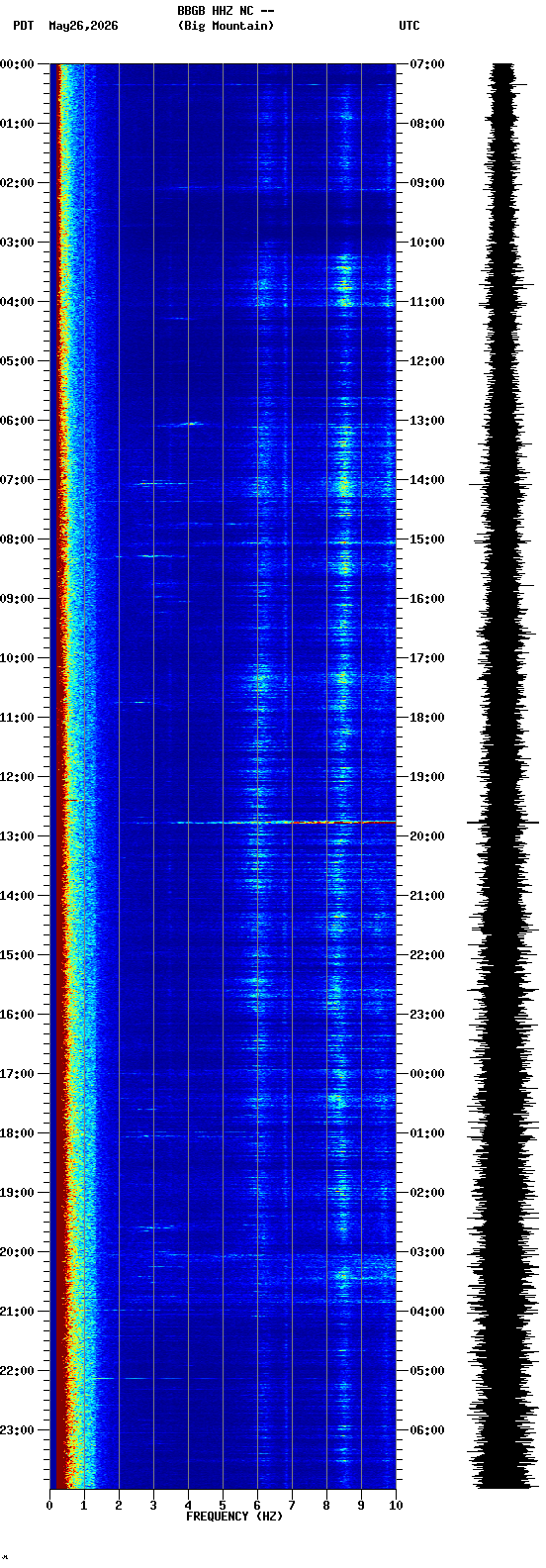Click UTC axis time label '05:00'
The height and width of the screenshot is (1568, 546).
[427, 1371]
